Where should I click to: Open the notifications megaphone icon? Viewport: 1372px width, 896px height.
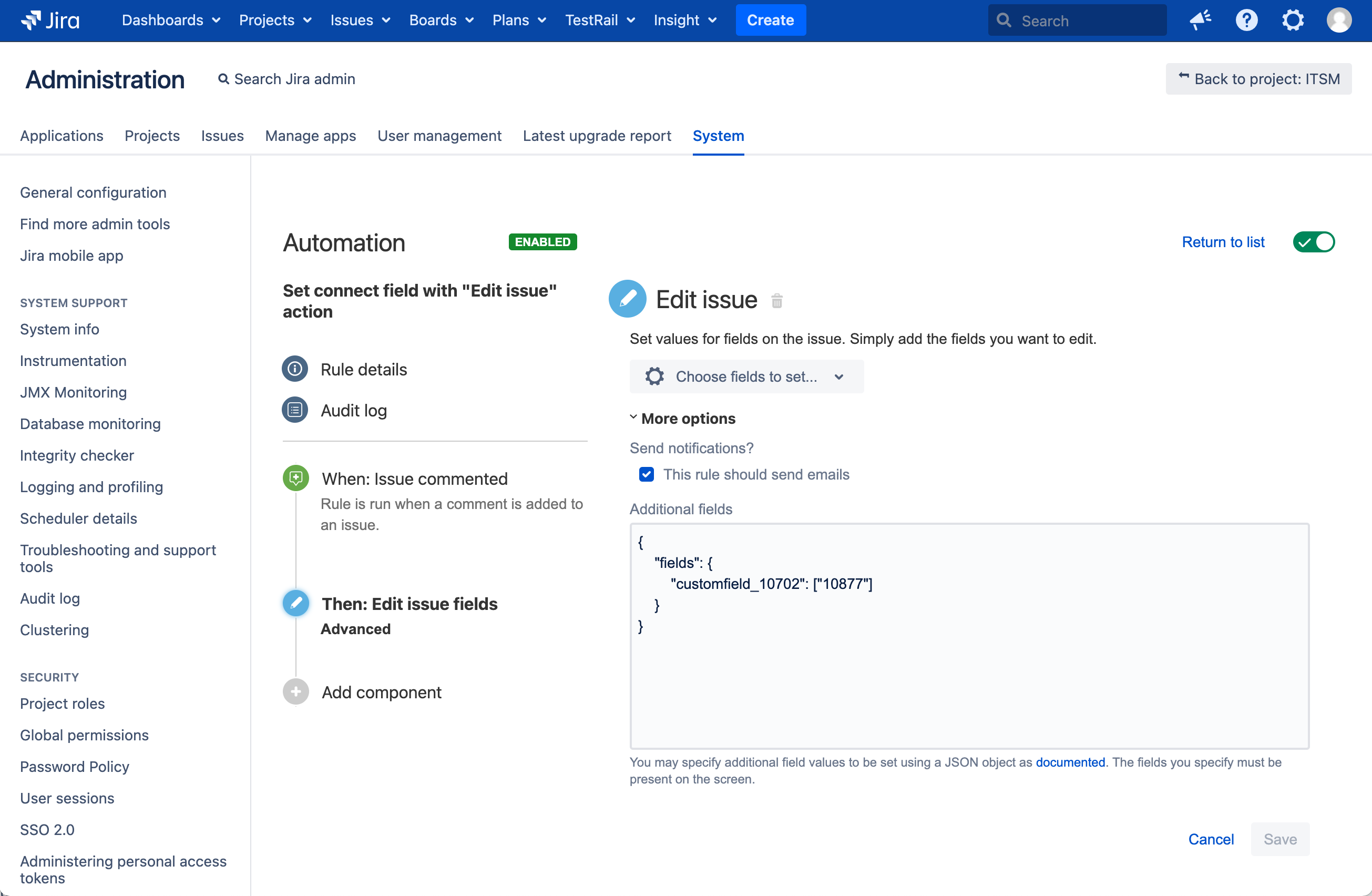point(1200,21)
